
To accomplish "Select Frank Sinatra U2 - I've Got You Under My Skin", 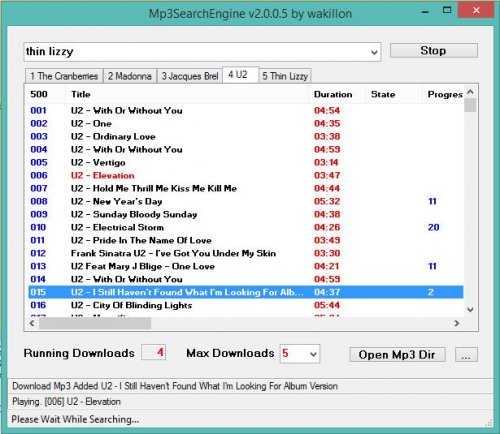I will tap(246, 254).
